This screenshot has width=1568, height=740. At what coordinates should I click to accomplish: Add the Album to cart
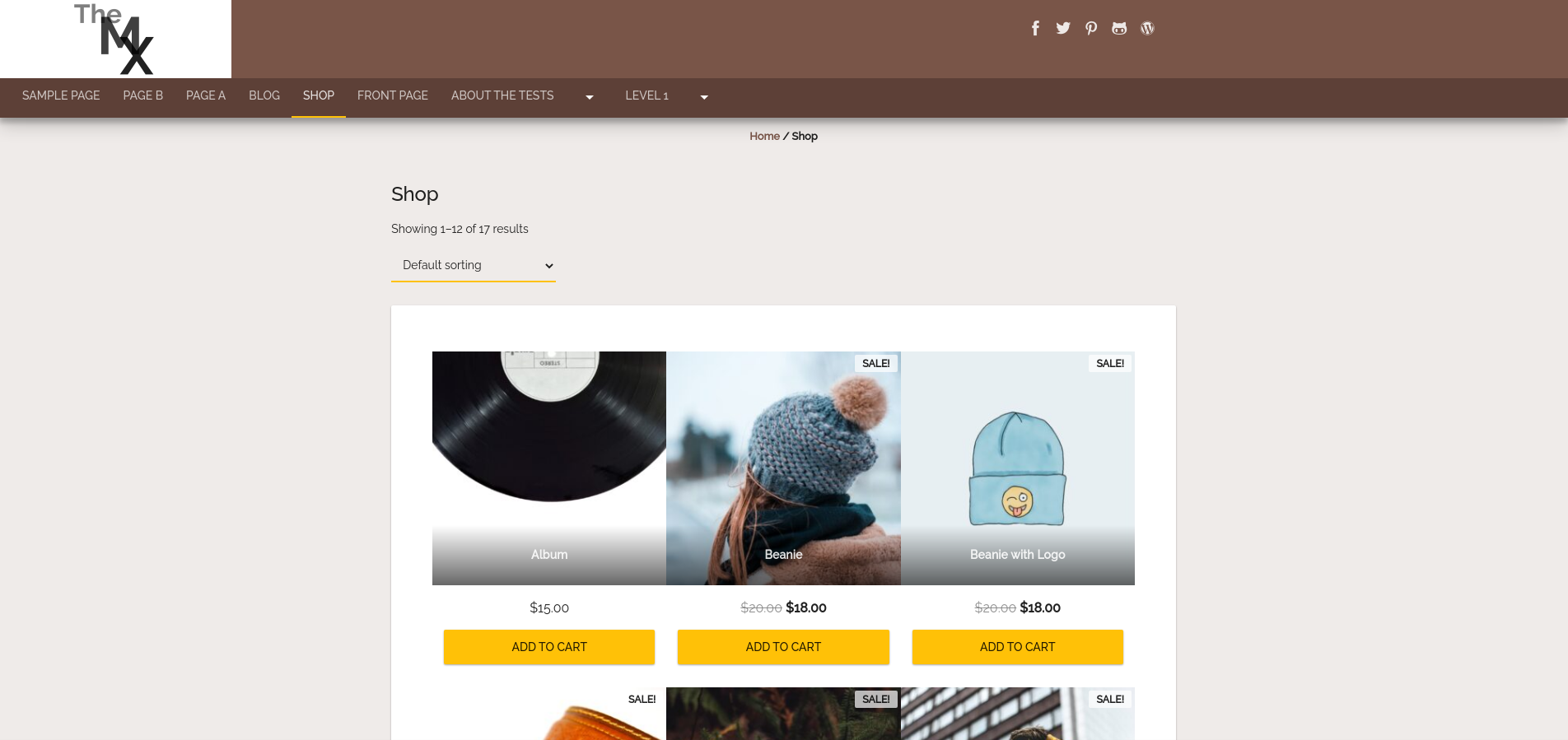point(549,647)
